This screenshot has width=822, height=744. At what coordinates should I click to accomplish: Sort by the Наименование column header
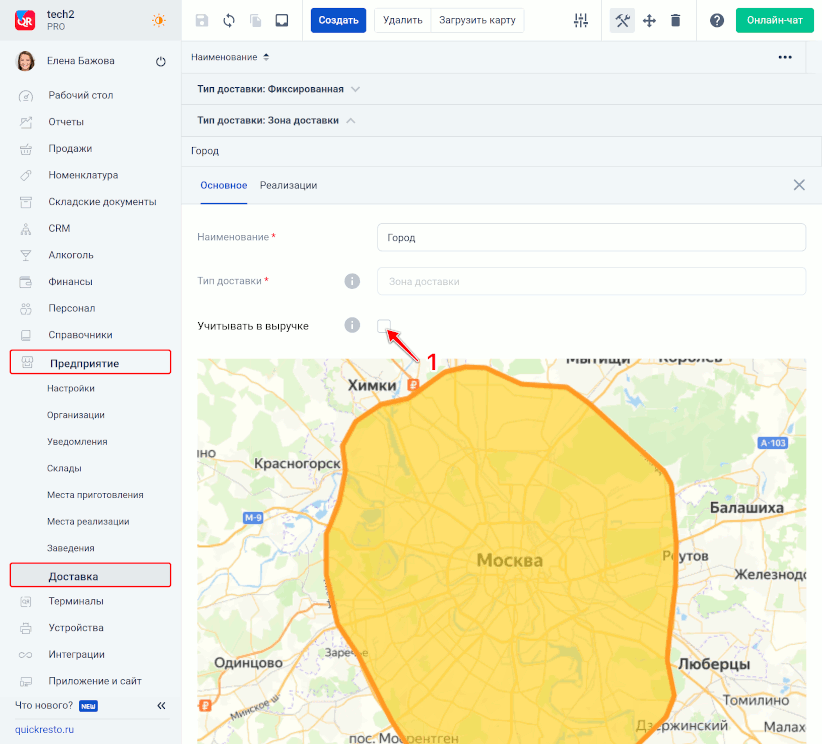[x=230, y=57]
